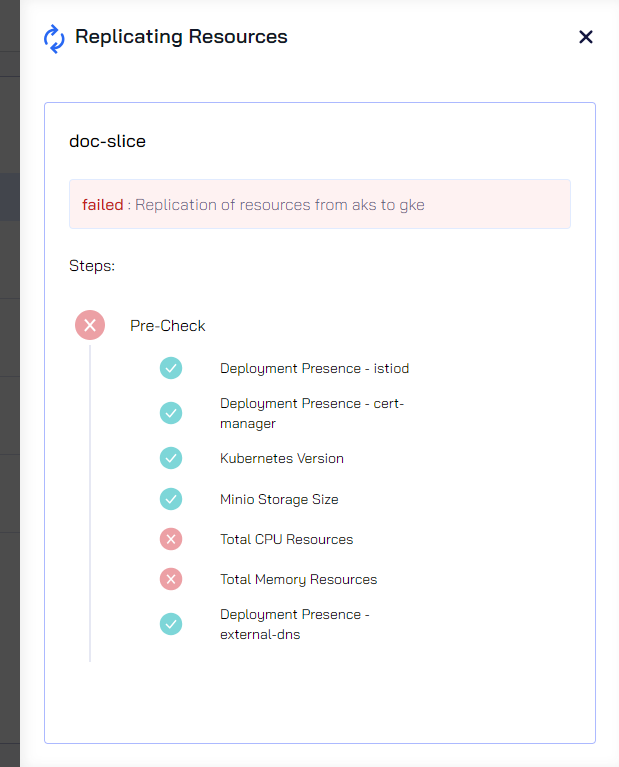The image size is (619, 767).
Task: Click the doc-slice heading
Action: tap(107, 141)
